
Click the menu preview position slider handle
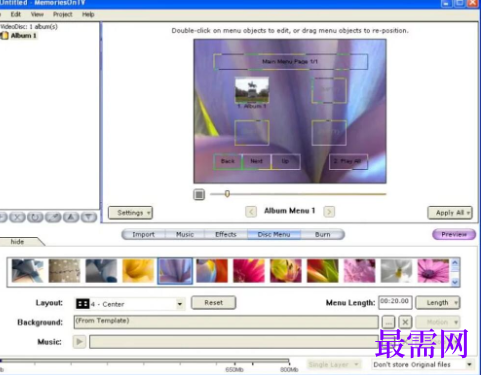[227, 194]
